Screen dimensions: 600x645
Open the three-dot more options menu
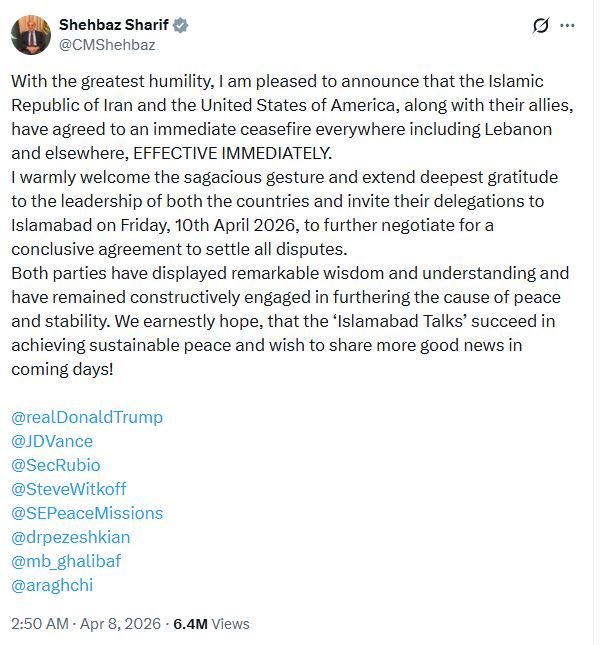point(568,25)
